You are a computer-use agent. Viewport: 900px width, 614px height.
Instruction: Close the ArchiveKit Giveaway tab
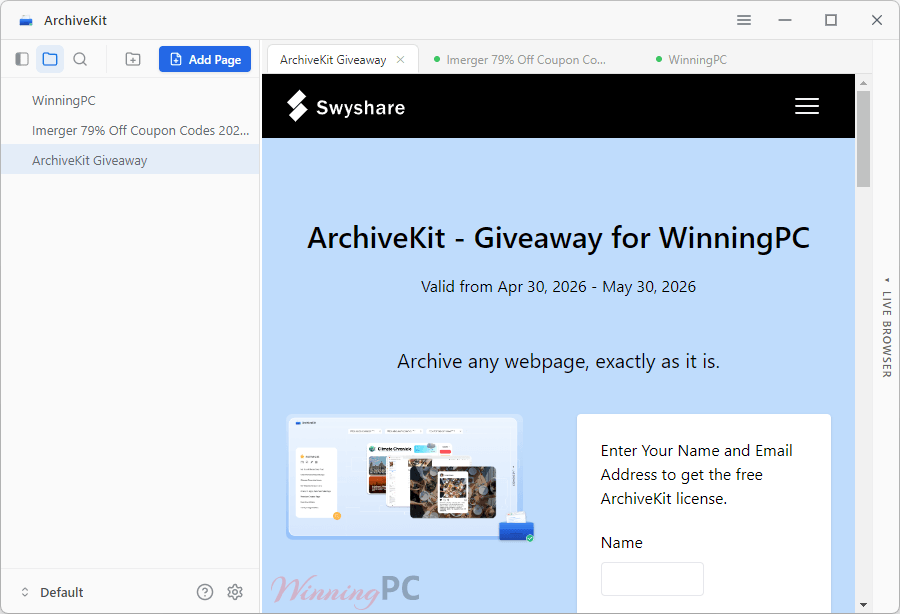[x=401, y=60]
